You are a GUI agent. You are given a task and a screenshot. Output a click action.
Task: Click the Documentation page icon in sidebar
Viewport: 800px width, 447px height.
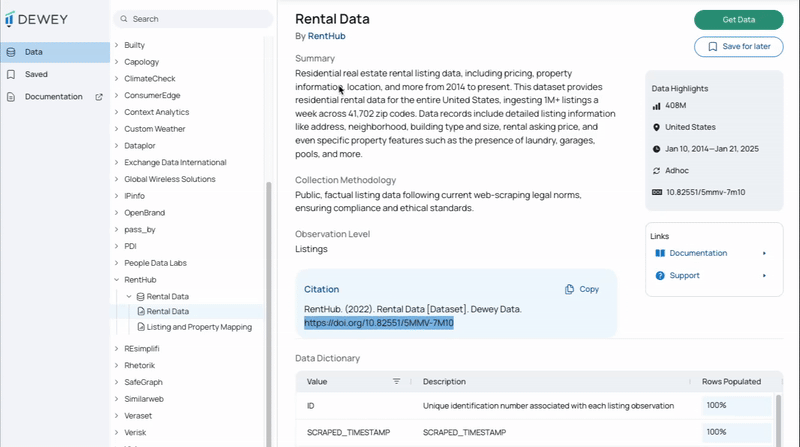click(x=11, y=97)
